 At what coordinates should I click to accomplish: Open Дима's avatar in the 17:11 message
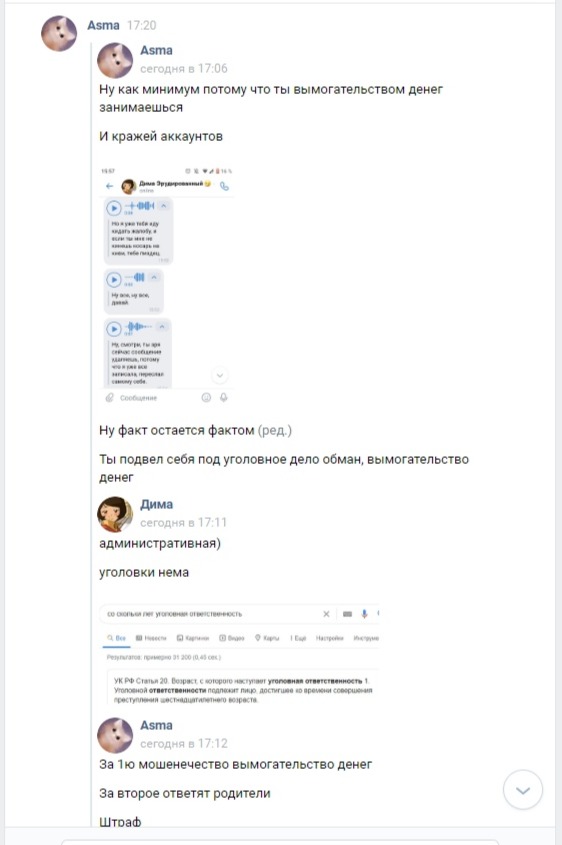(115, 514)
